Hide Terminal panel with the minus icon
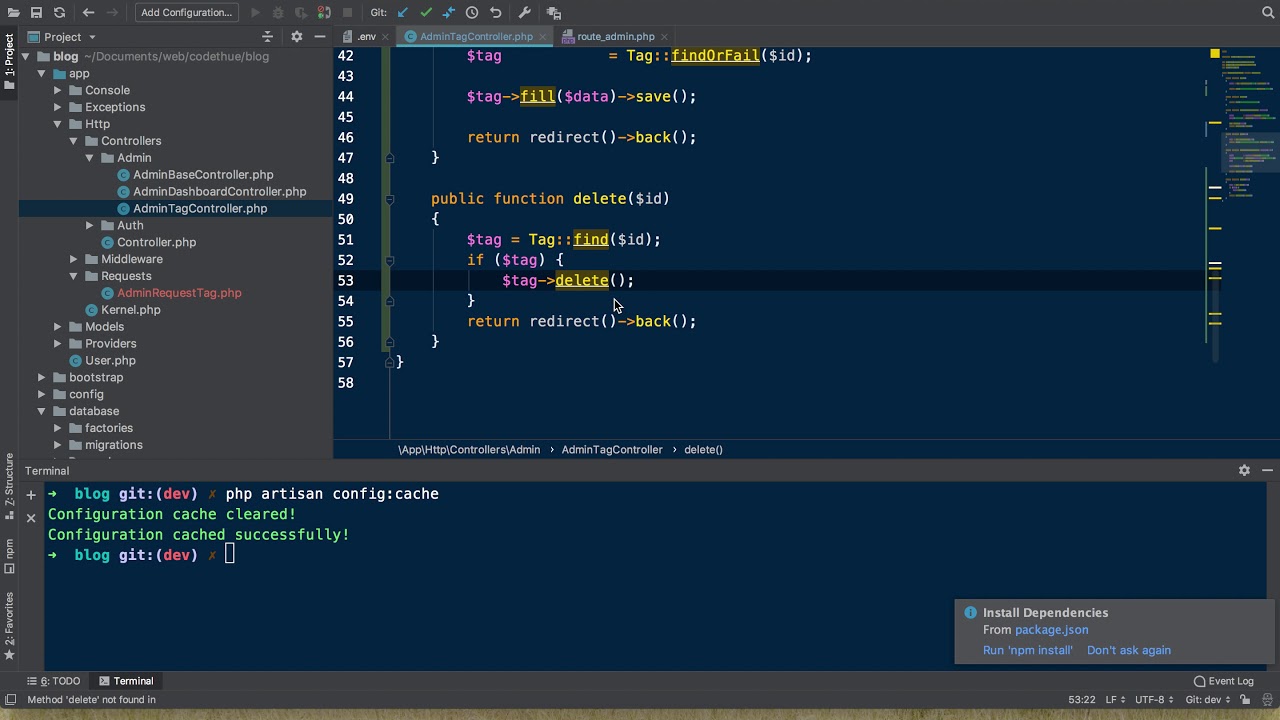Viewport: 1280px width, 720px height. click(1267, 470)
